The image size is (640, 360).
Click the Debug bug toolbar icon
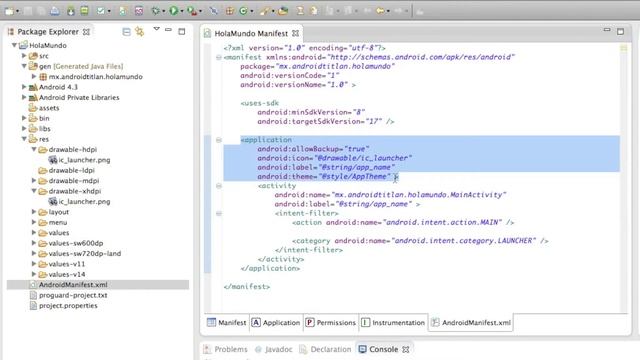(x=156, y=11)
